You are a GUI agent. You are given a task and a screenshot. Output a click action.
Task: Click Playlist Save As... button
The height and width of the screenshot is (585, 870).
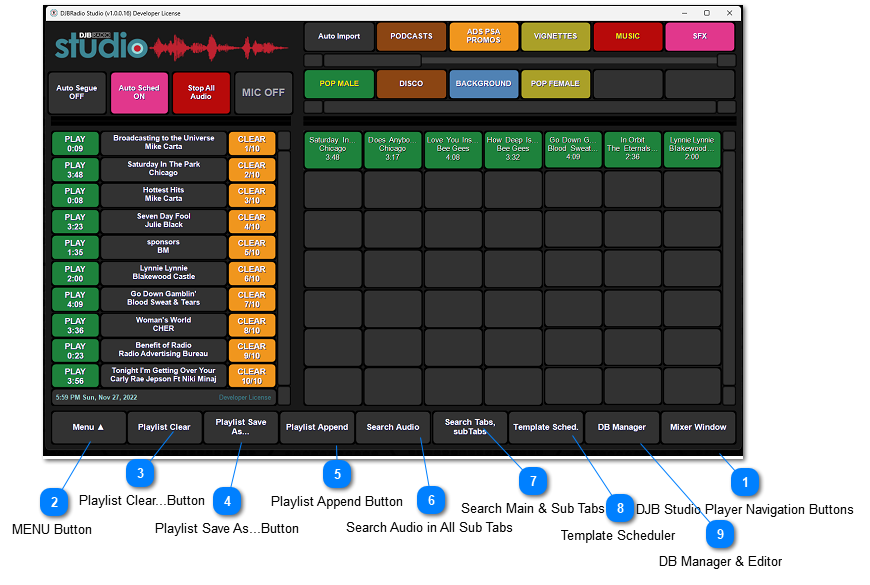[241, 427]
